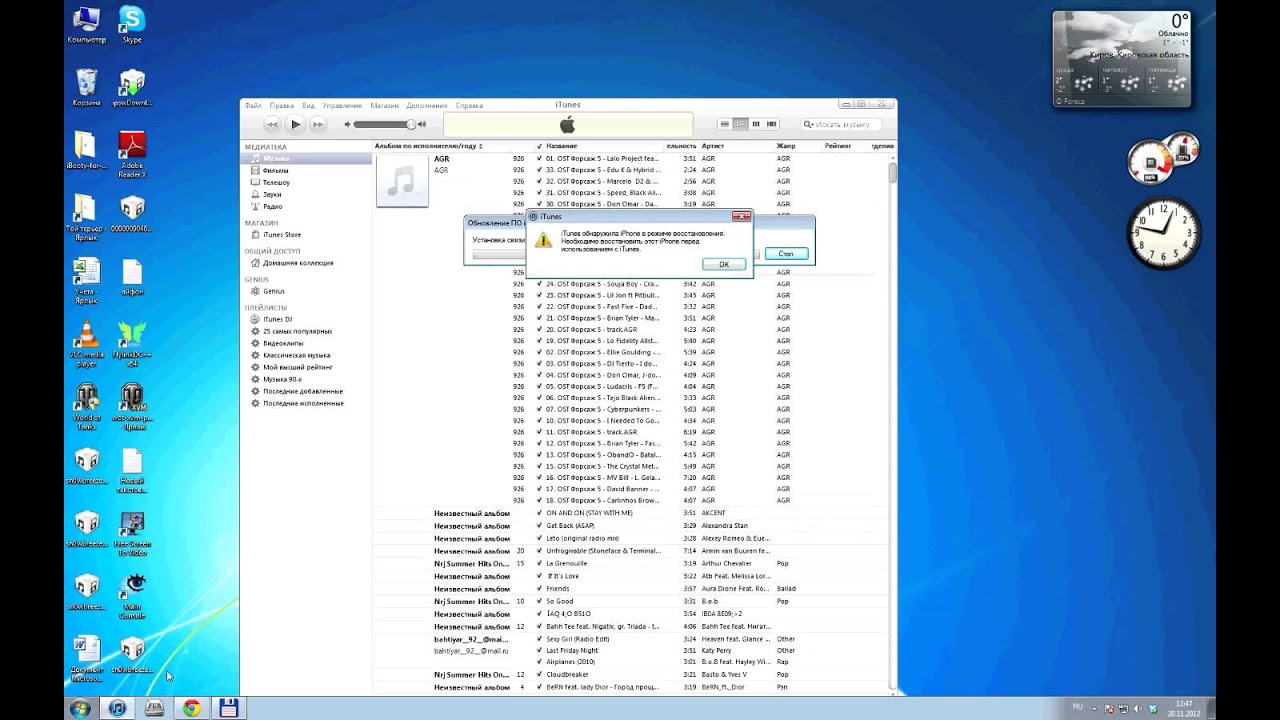The width and height of the screenshot is (1280, 720).
Task: Uncheck track 24. OST Форсаж 5 - Soulja Boy
Action: (539, 284)
